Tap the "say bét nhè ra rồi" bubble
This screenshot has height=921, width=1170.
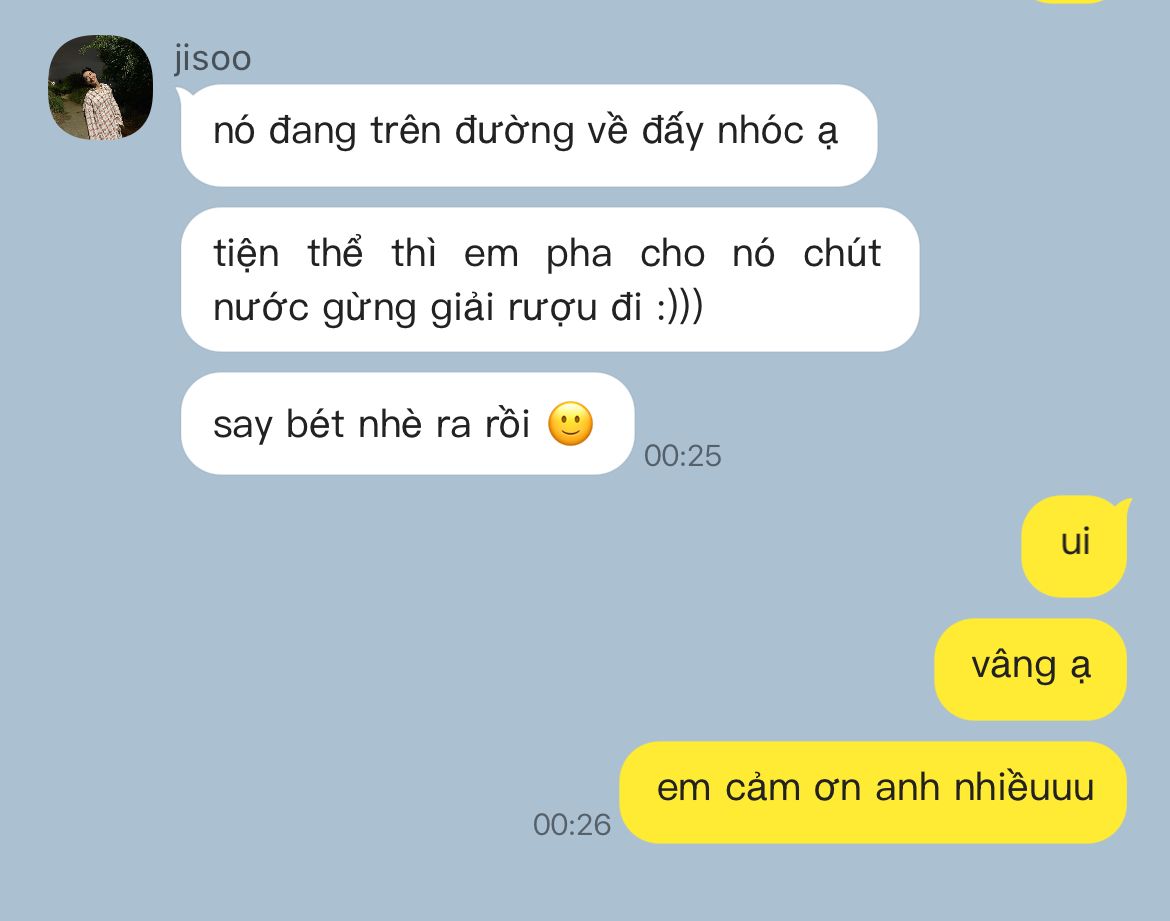point(407,423)
